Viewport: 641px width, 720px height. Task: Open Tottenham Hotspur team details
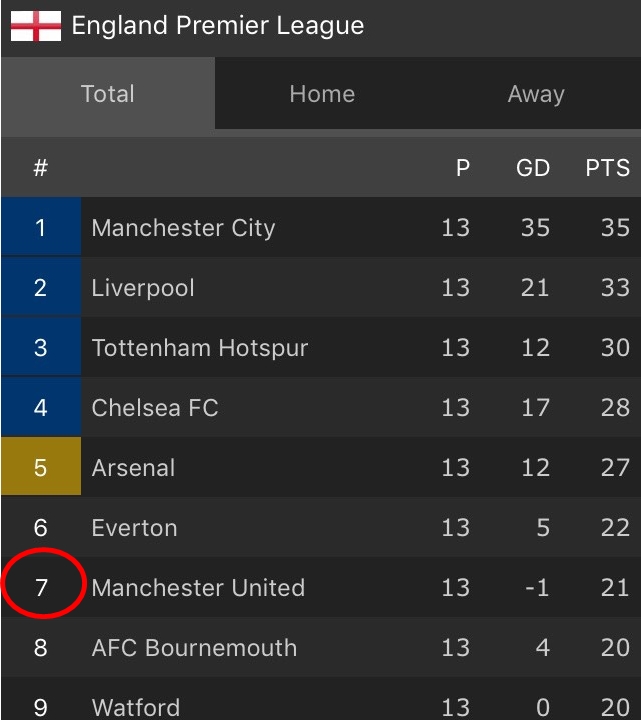coord(320,347)
